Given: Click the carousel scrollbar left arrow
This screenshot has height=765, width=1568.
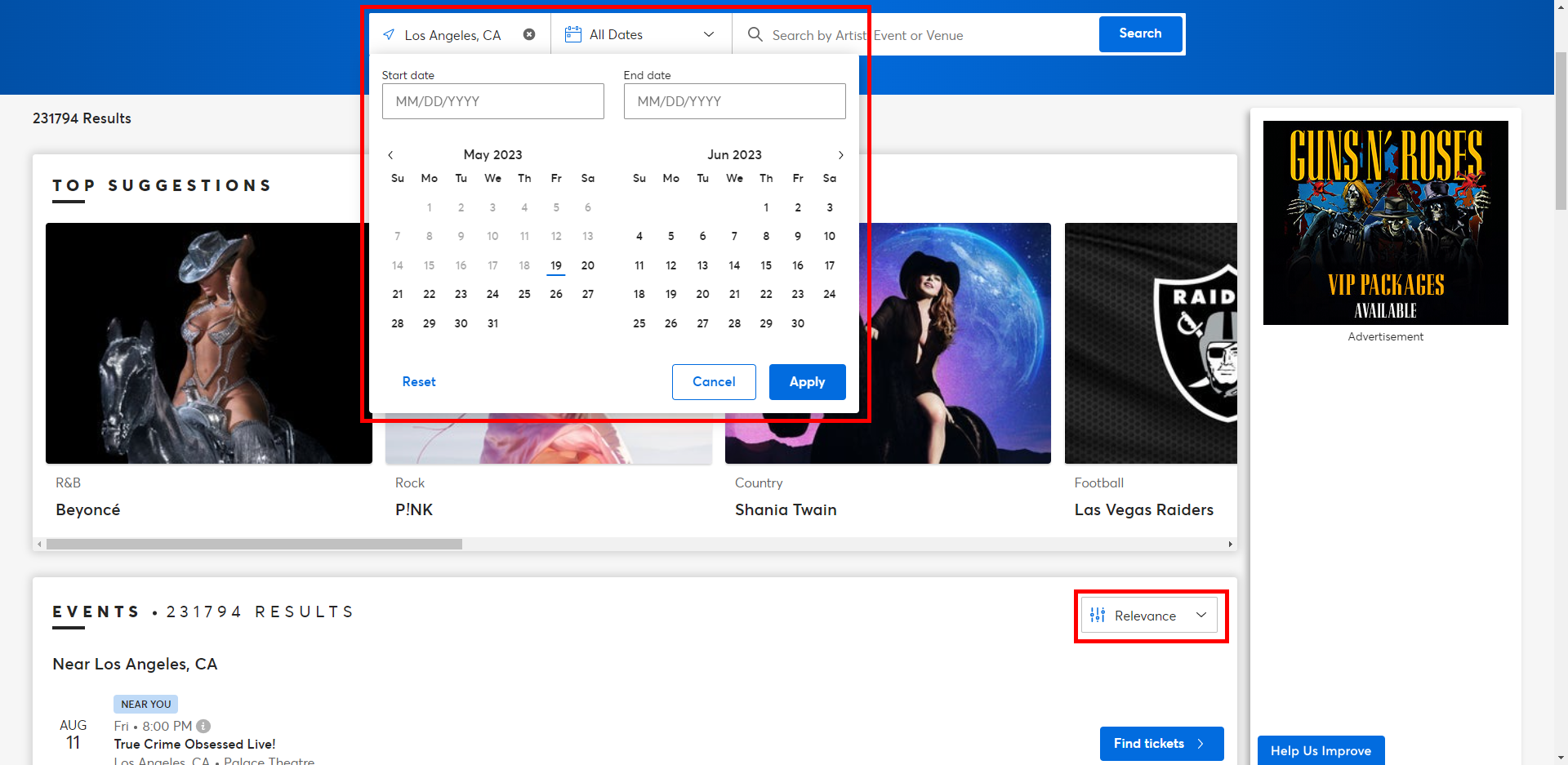Looking at the screenshot, I should point(39,544).
